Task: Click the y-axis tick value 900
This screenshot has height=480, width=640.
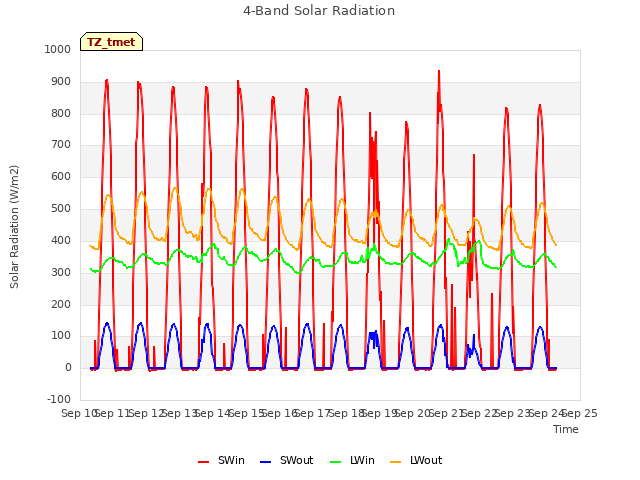Action: pyautogui.click(x=61, y=82)
